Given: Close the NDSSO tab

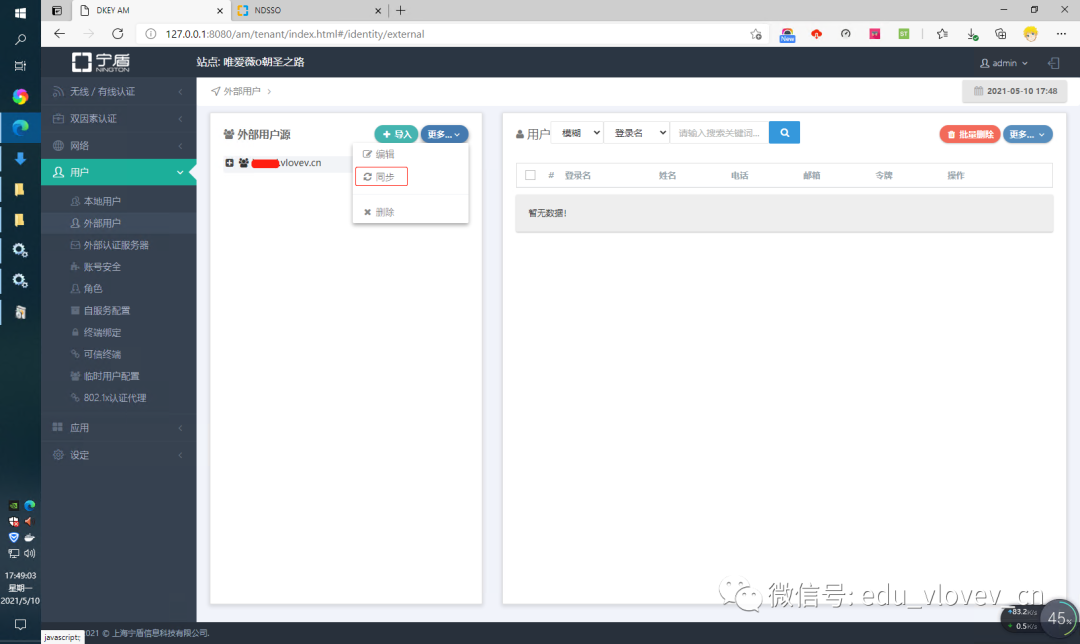Looking at the screenshot, I should pos(378,10).
